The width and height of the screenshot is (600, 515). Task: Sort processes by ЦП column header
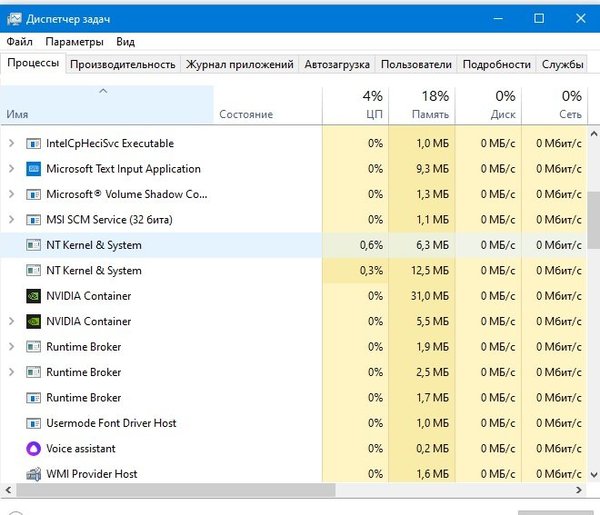tap(355, 105)
